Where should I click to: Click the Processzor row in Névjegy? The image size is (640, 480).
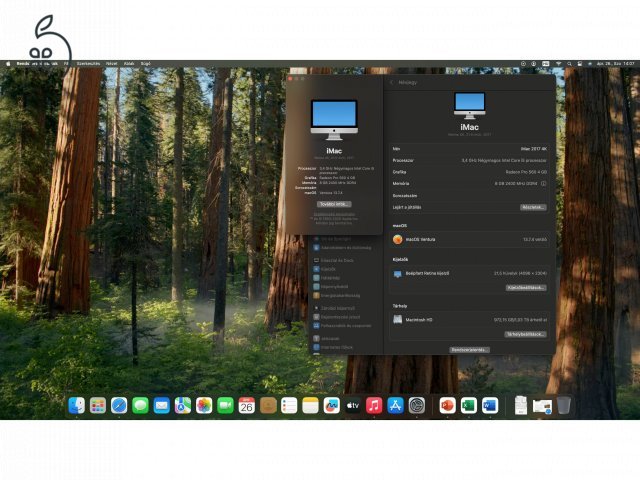pos(469,161)
